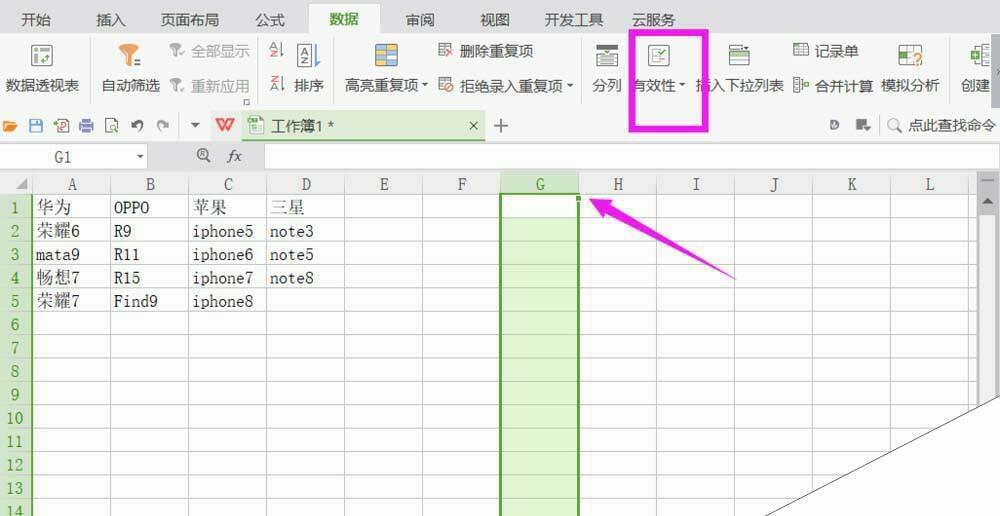
Task: Click the open folder icon in quick toolbar
Action: coord(10,126)
